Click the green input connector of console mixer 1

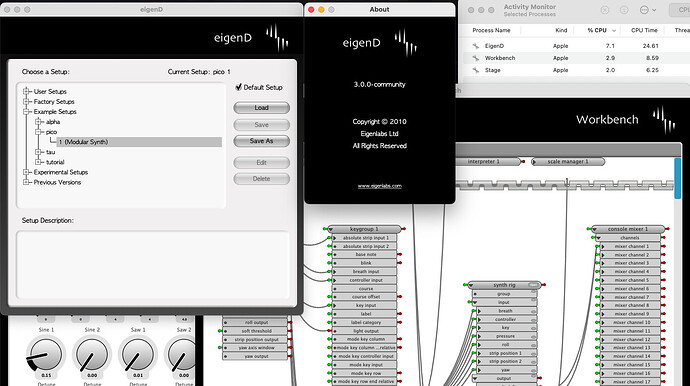589,229
